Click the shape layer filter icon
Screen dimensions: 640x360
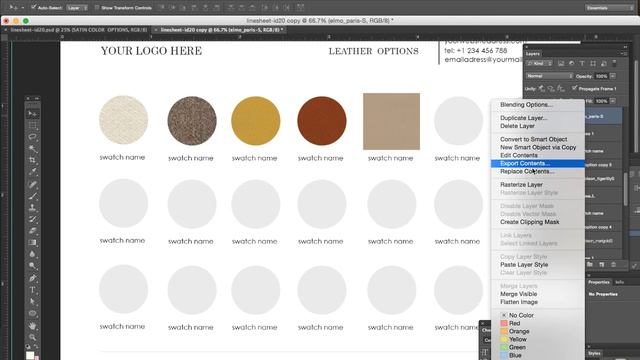pyautogui.click(x=593, y=64)
